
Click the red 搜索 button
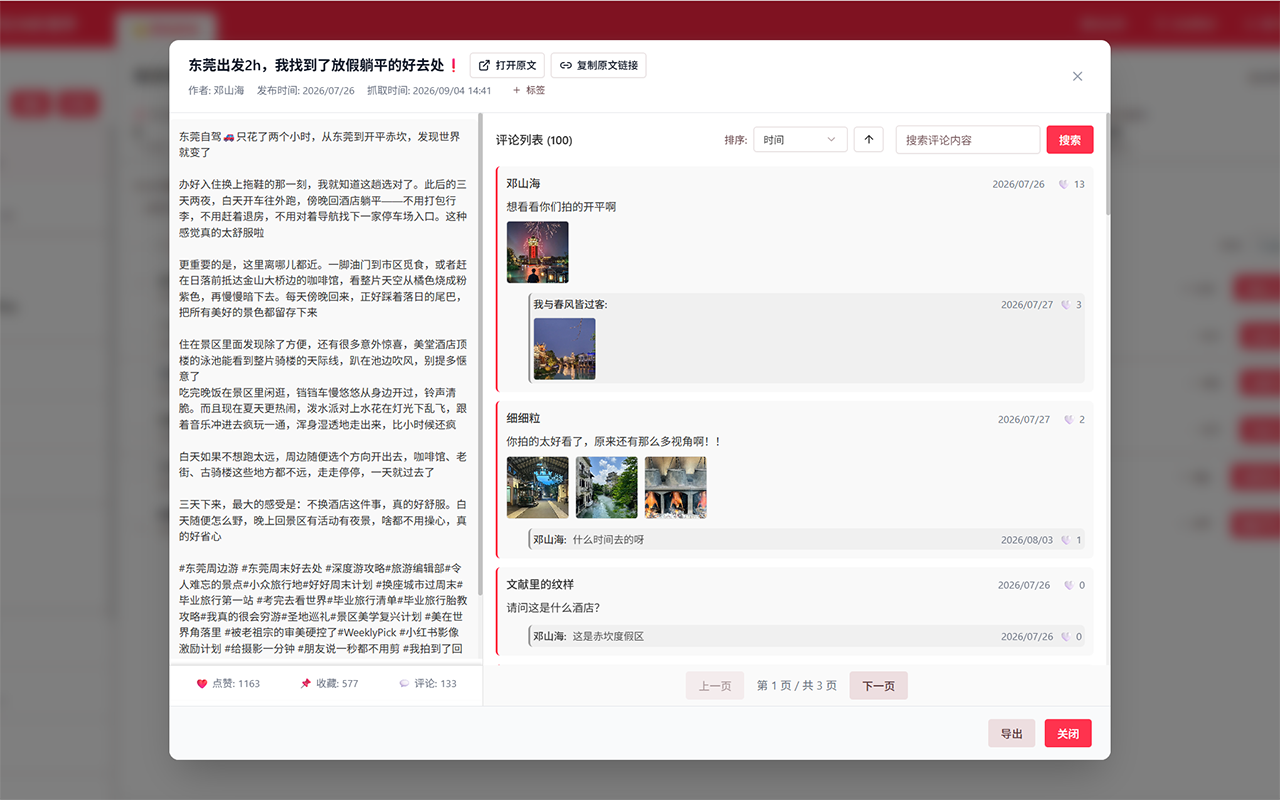[x=1070, y=140]
